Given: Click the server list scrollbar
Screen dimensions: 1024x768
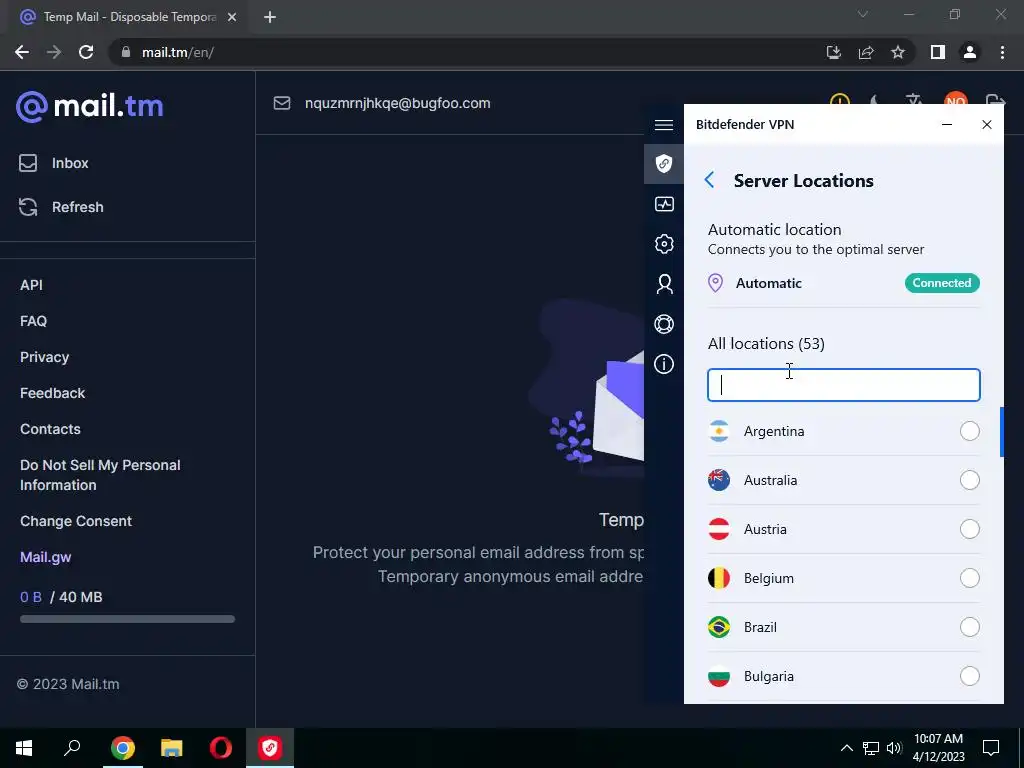Looking at the screenshot, I should tap(1001, 432).
